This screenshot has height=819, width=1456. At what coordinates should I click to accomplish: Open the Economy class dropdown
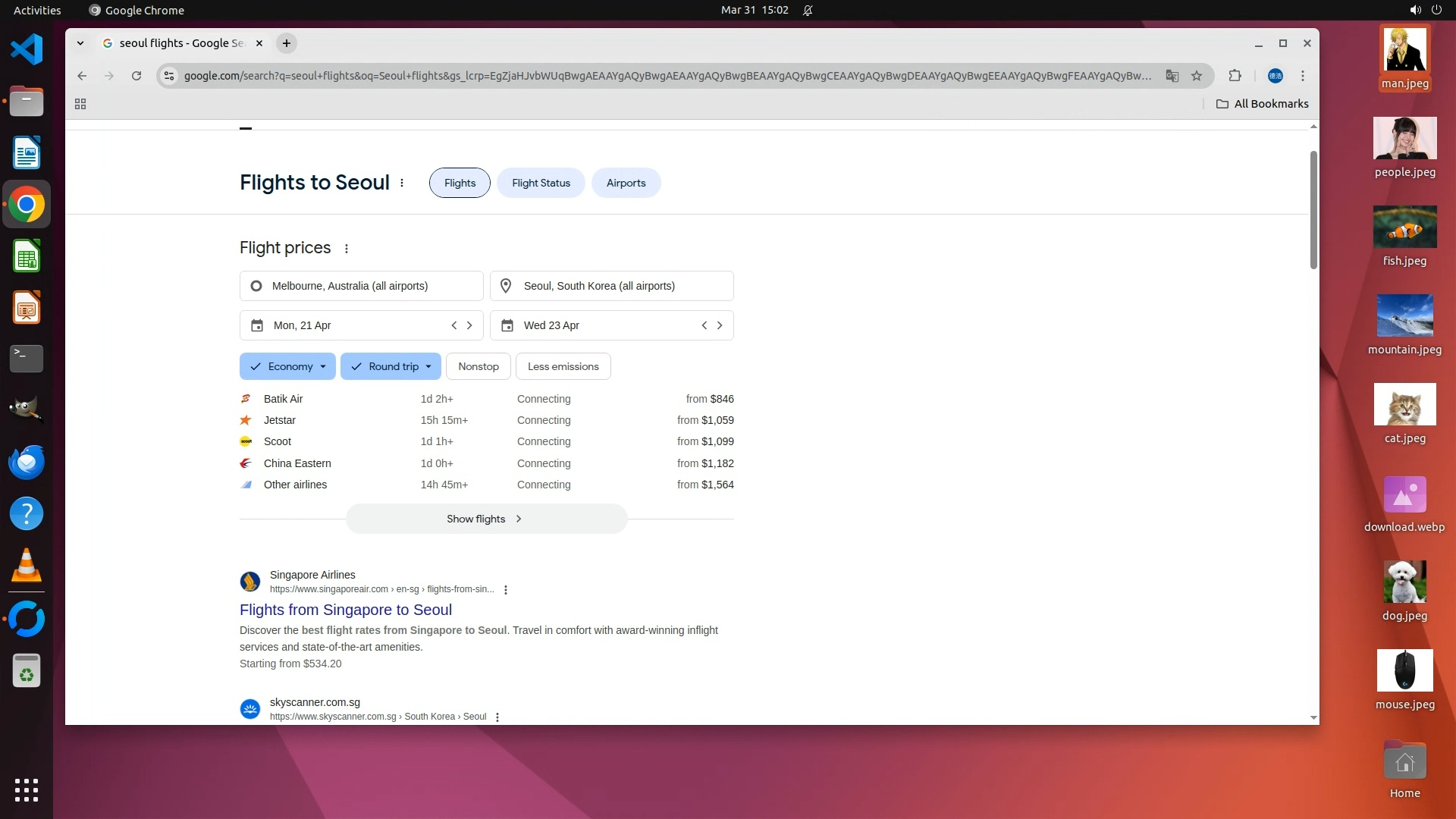pyautogui.click(x=288, y=366)
